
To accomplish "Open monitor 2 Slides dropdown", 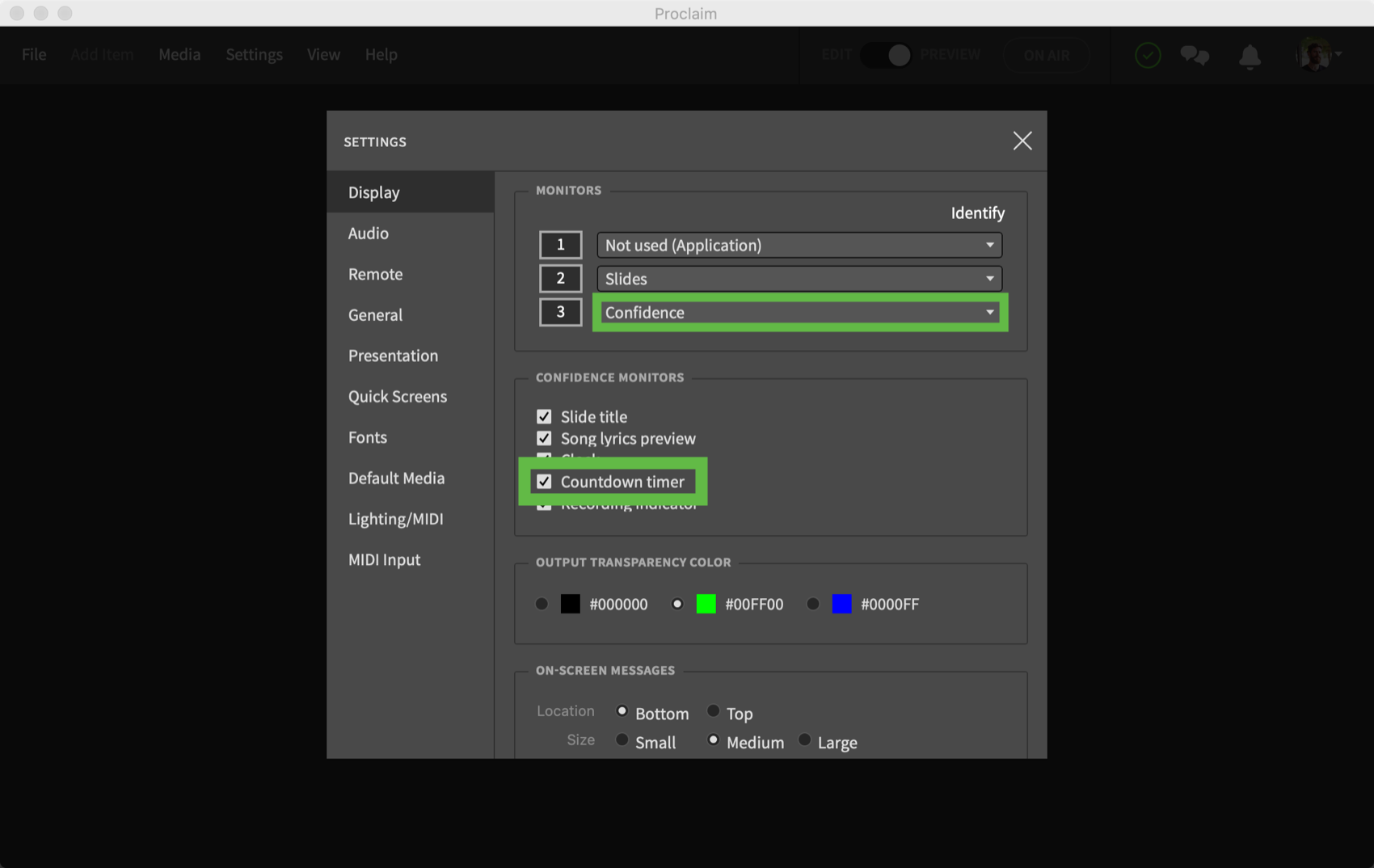I will pyautogui.click(x=799, y=279).
